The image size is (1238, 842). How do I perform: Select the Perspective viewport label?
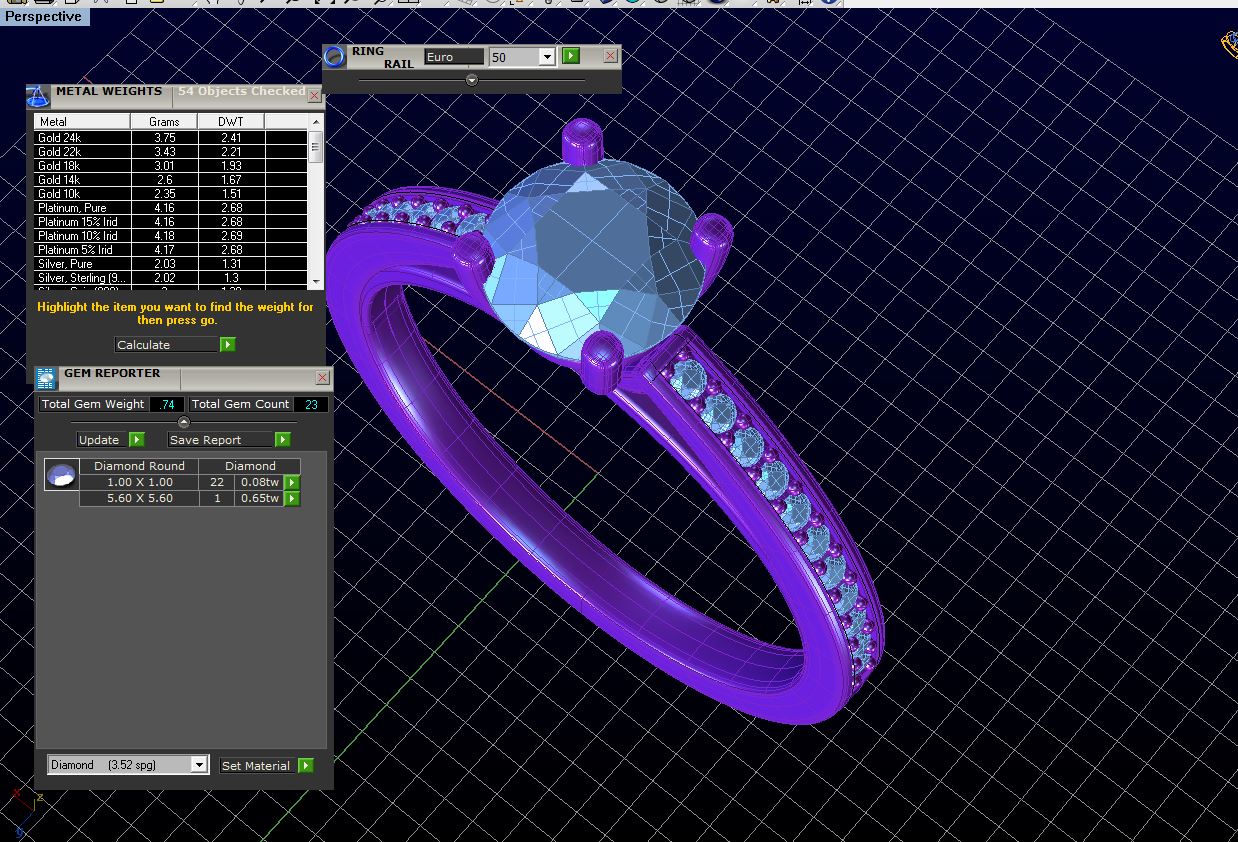(44, 16)
